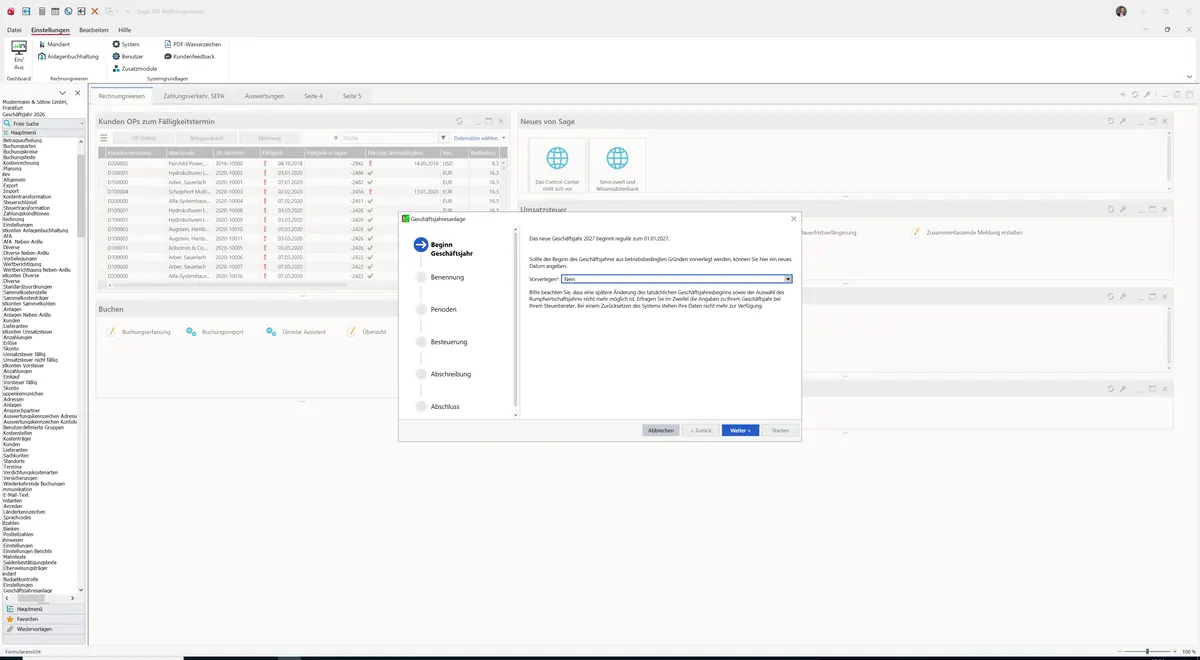Switch to the Auswertungen tab
1200x660 pixels.
[x=265, y=96]
